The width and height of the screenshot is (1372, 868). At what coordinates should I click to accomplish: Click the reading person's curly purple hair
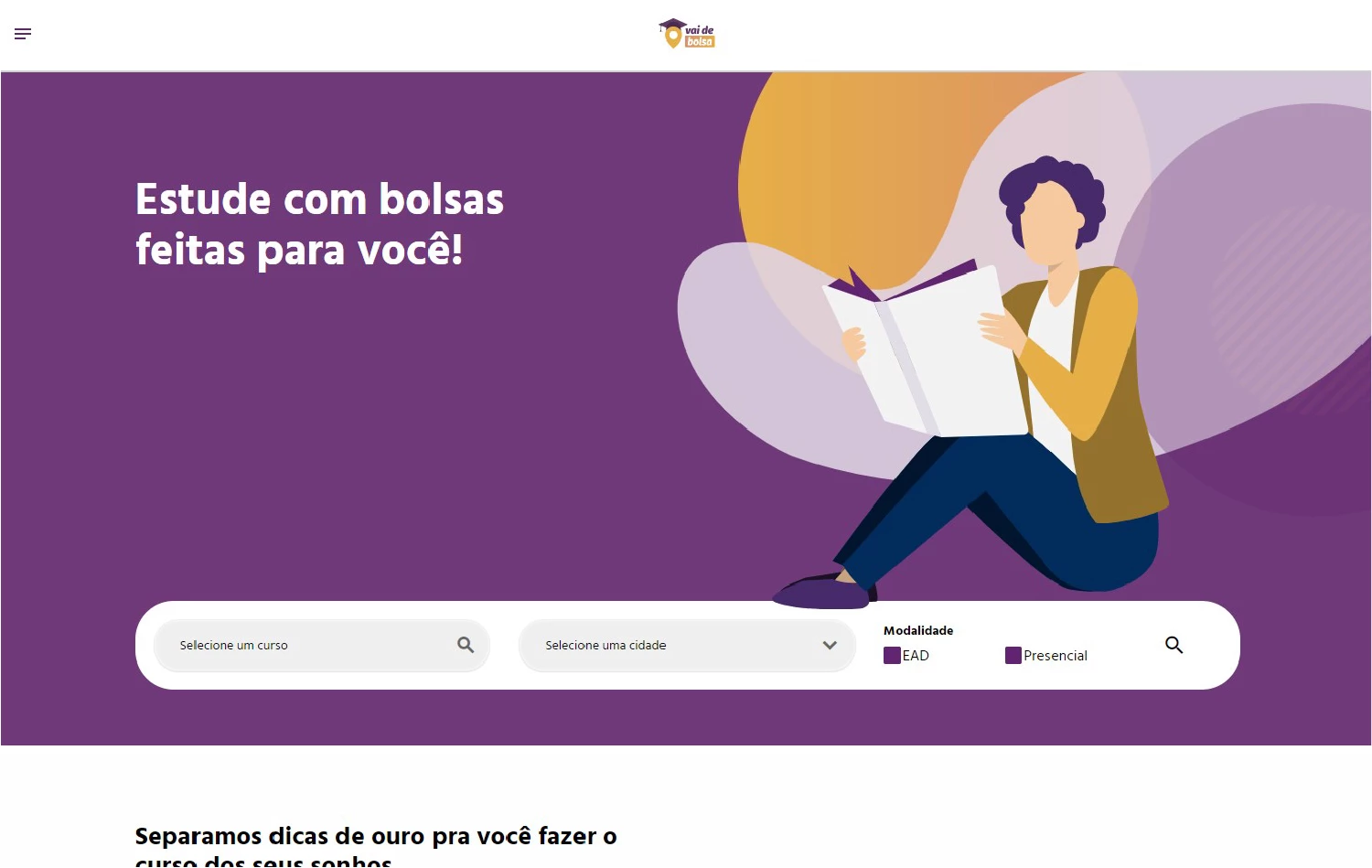1052,192
